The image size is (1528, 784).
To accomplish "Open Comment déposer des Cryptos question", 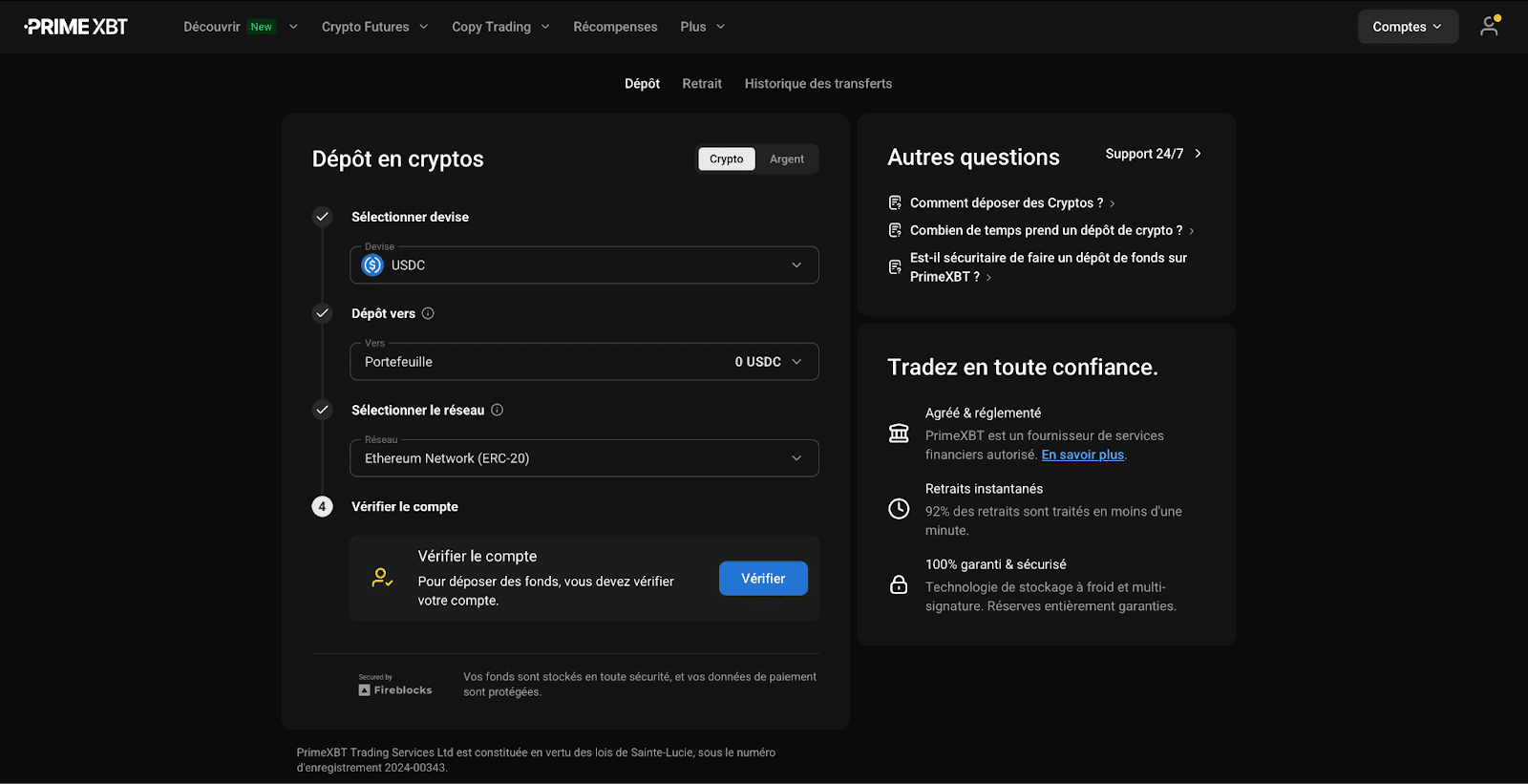I will (1012, 202).
